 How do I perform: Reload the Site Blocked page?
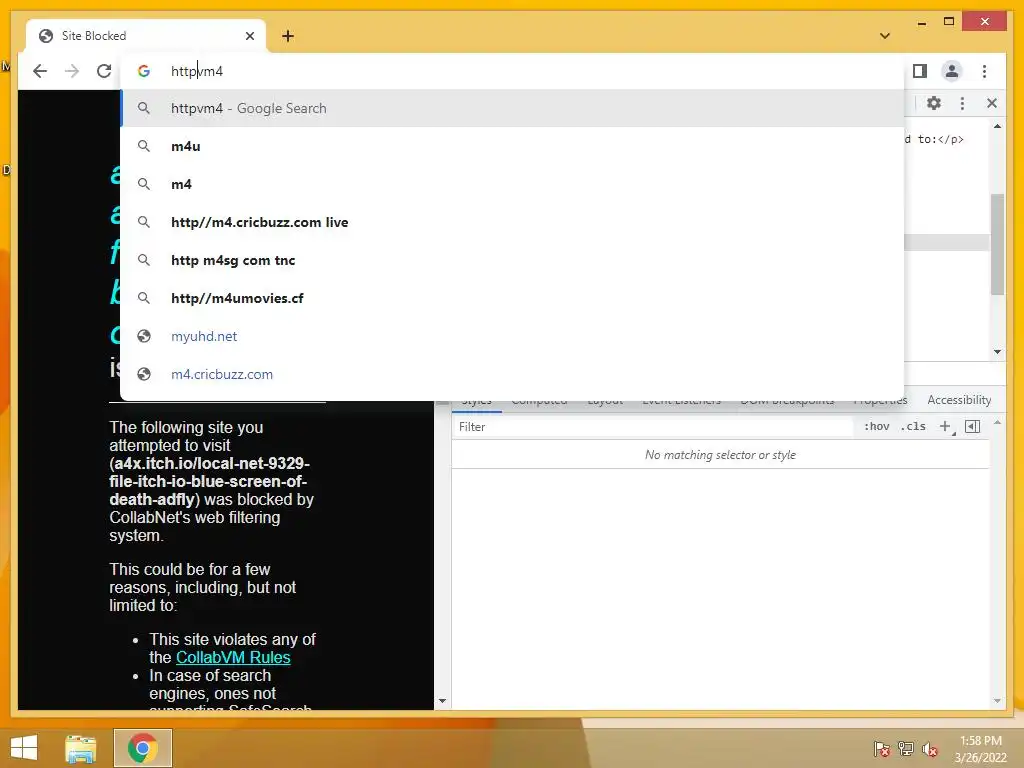(104, 71)
